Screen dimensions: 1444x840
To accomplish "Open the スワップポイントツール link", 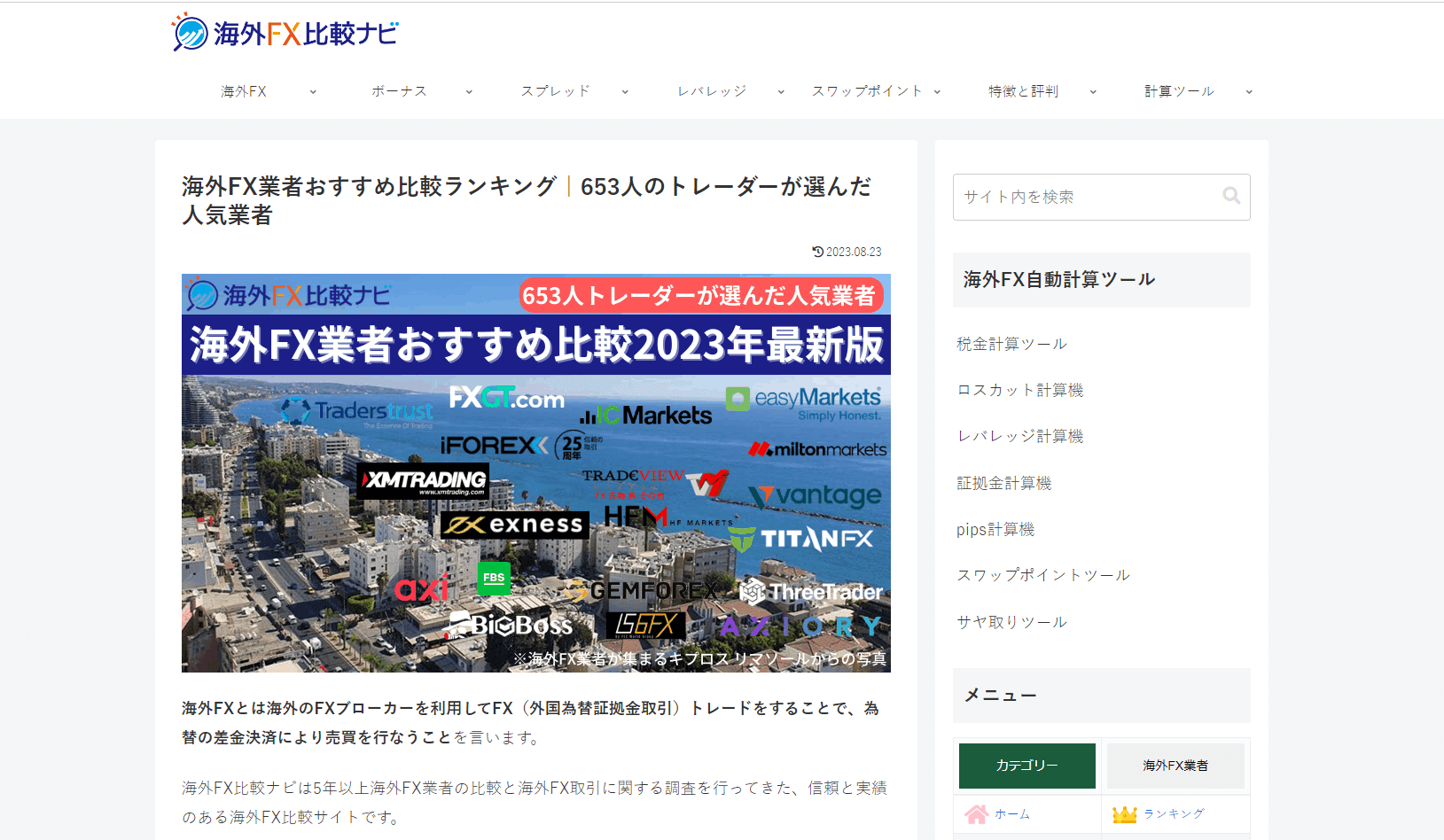I will (x=1043, y=575).
